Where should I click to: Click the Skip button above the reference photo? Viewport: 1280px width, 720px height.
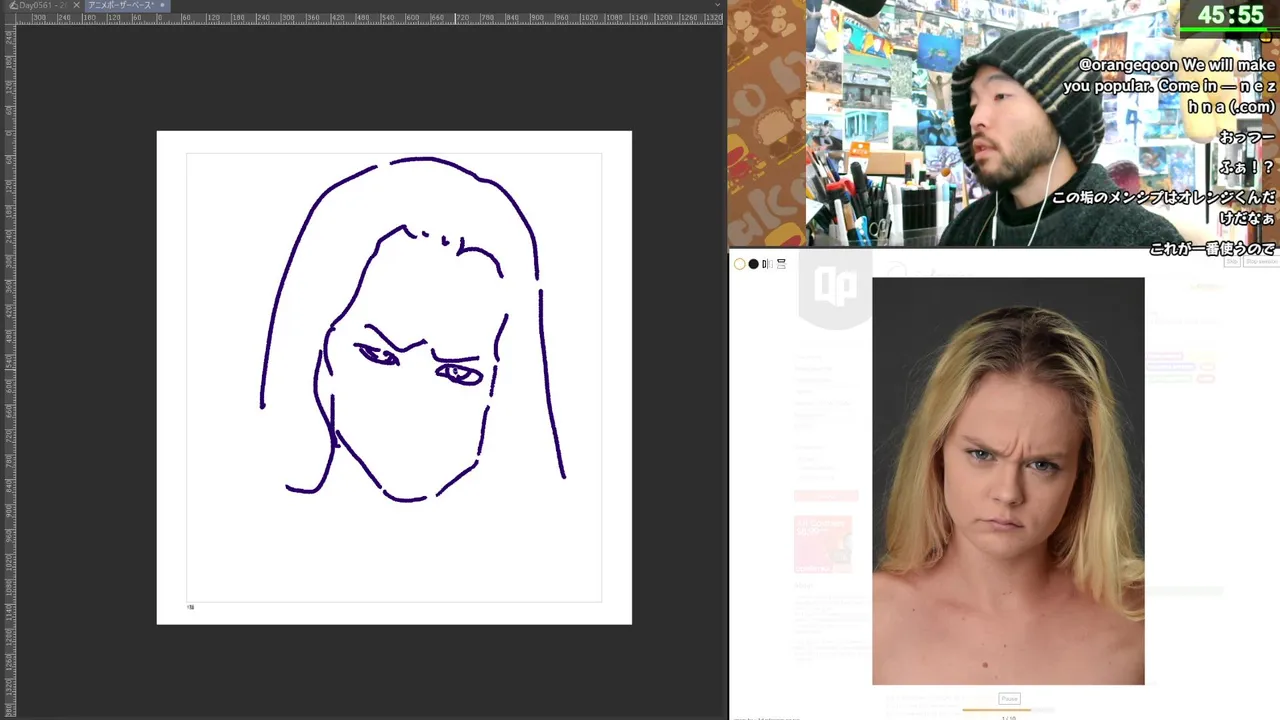point(1233,261)
